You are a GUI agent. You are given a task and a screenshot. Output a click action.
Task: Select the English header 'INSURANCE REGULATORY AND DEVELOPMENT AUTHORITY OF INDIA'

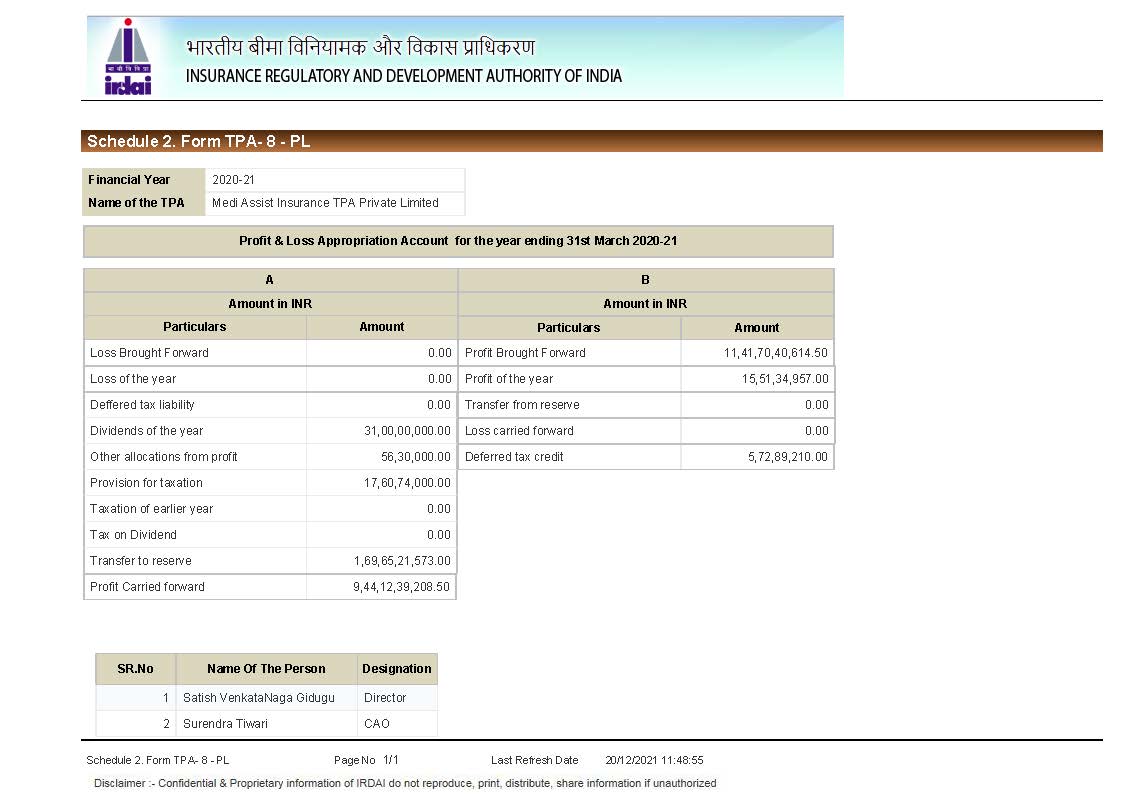tap(403, 76)
